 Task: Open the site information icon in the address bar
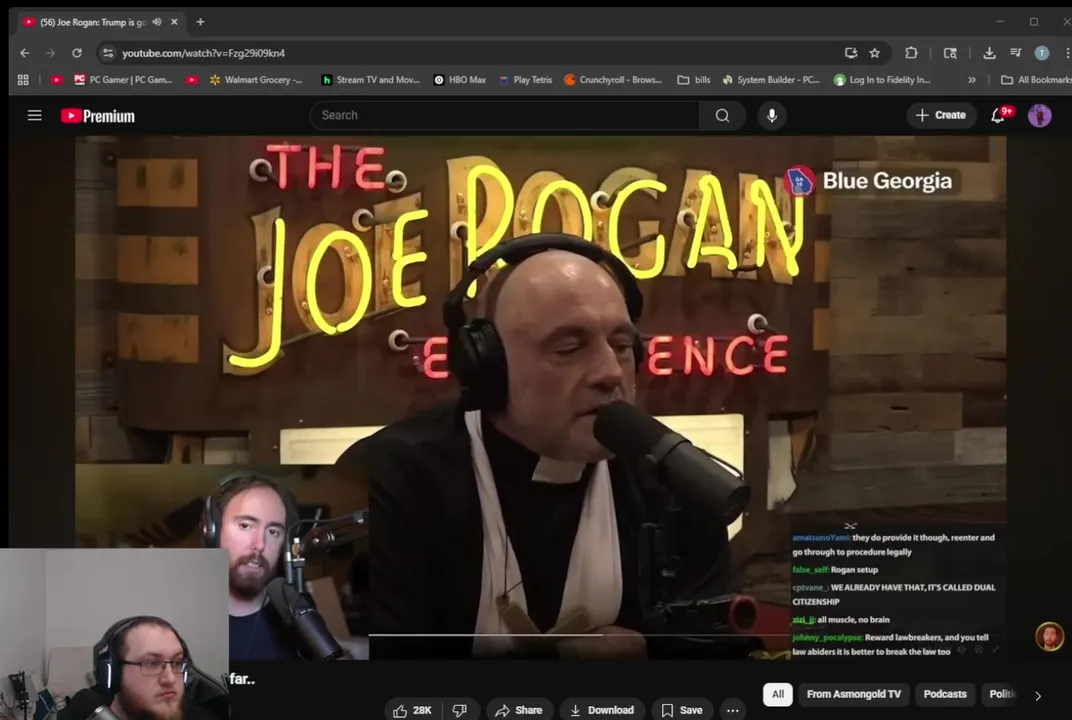[107, 53]
